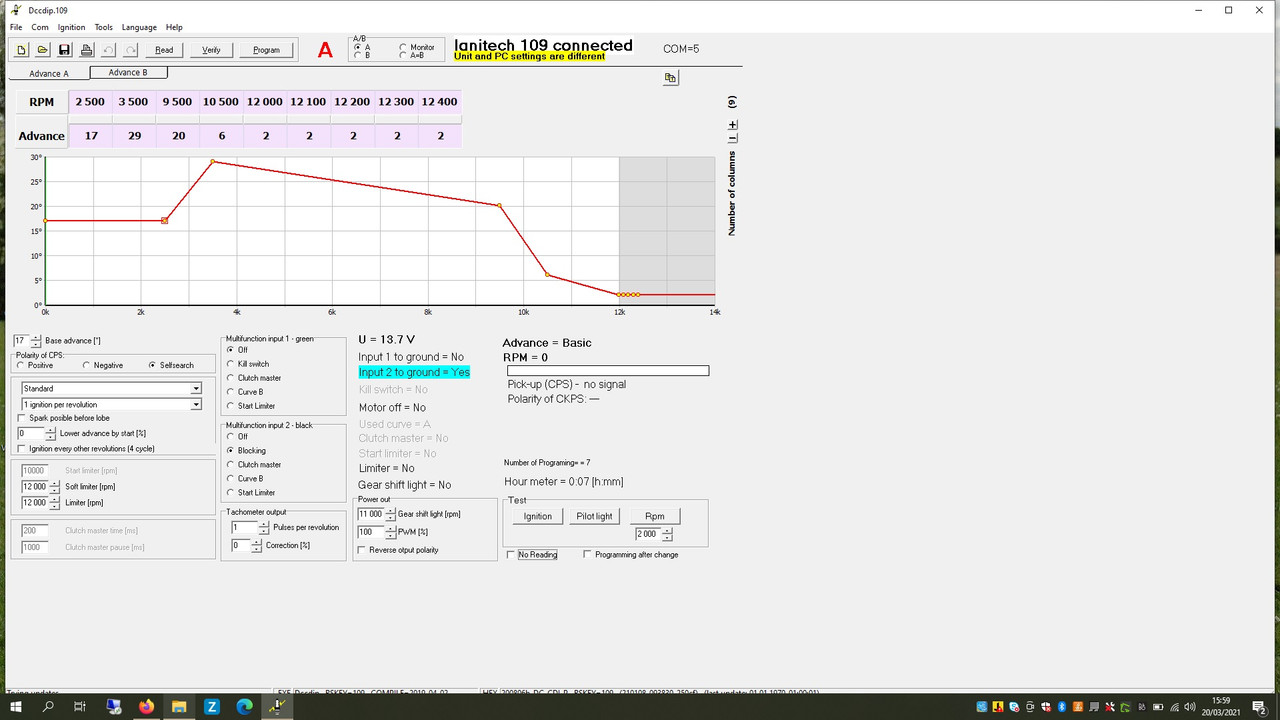
Task: Adjust the Pulses per revolution spinner
Action: 263,527
